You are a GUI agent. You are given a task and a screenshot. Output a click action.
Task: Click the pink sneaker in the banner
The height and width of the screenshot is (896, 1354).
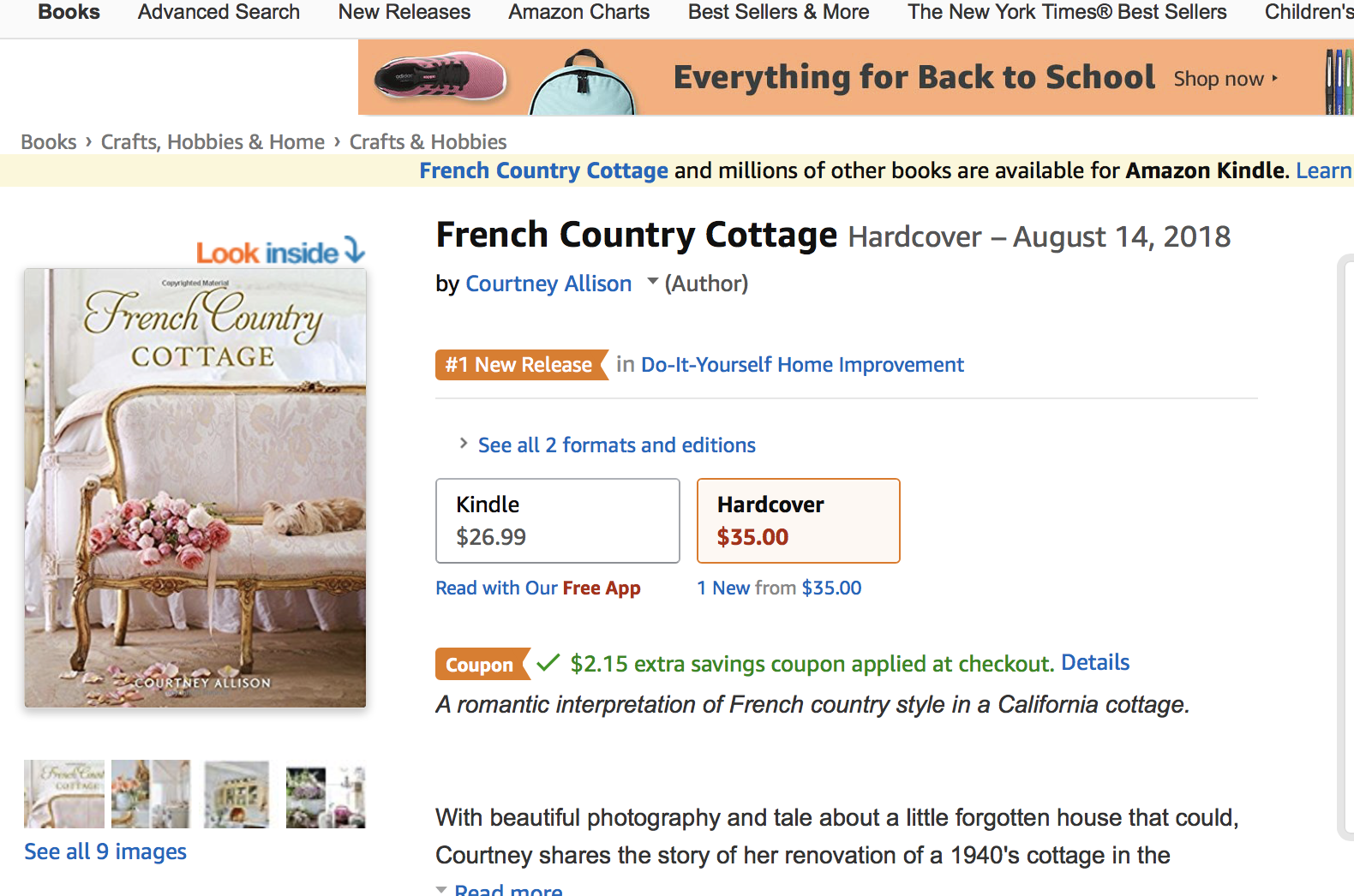click(x=440, y=77)
